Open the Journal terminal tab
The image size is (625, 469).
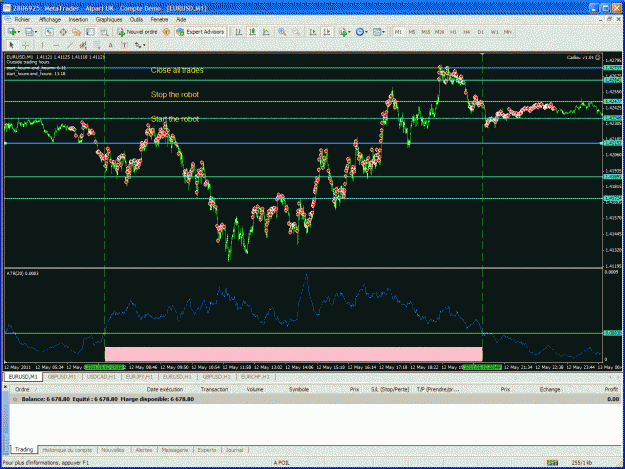coord(234,450)
